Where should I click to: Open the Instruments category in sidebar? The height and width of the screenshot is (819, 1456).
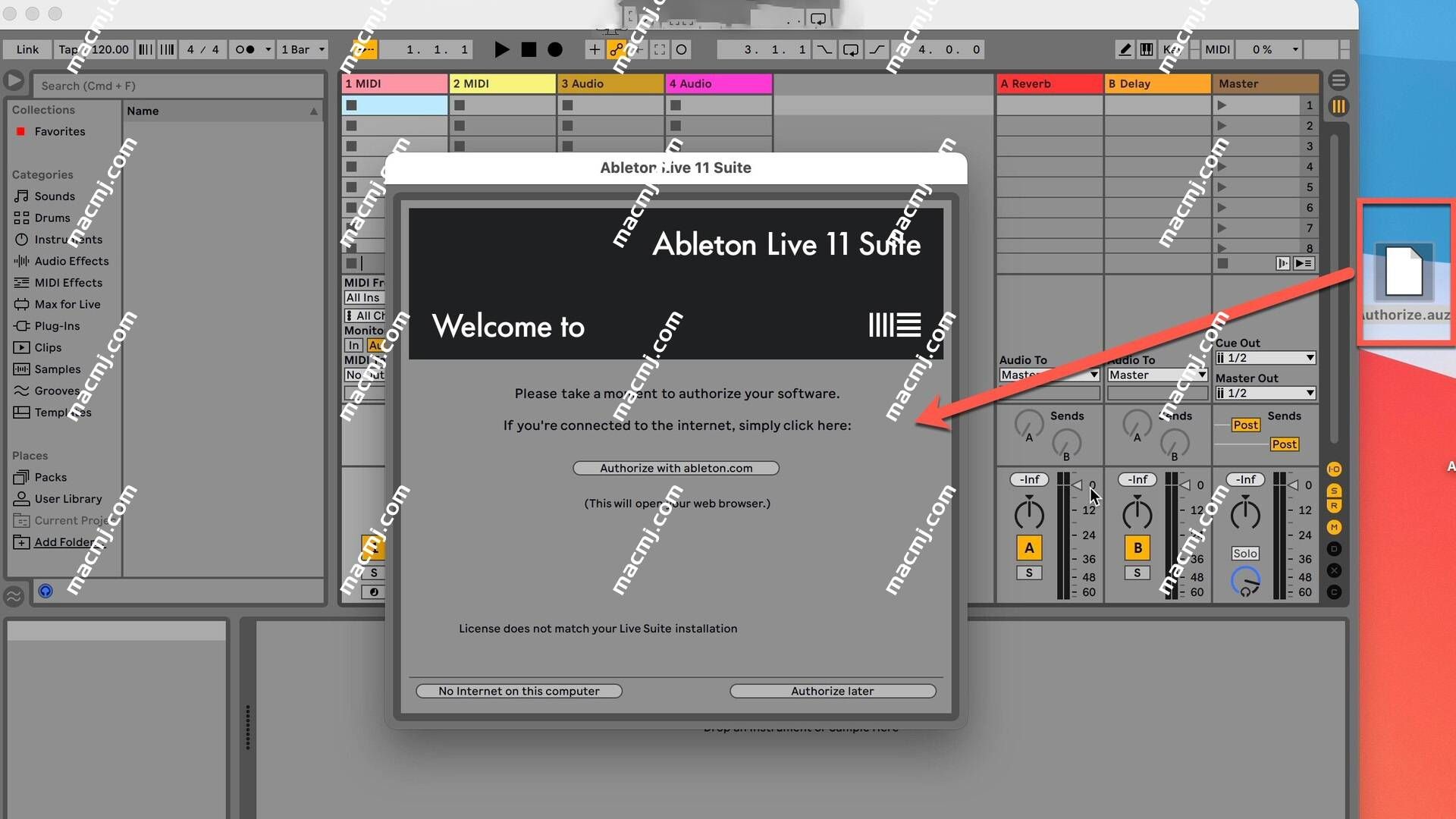67,239
